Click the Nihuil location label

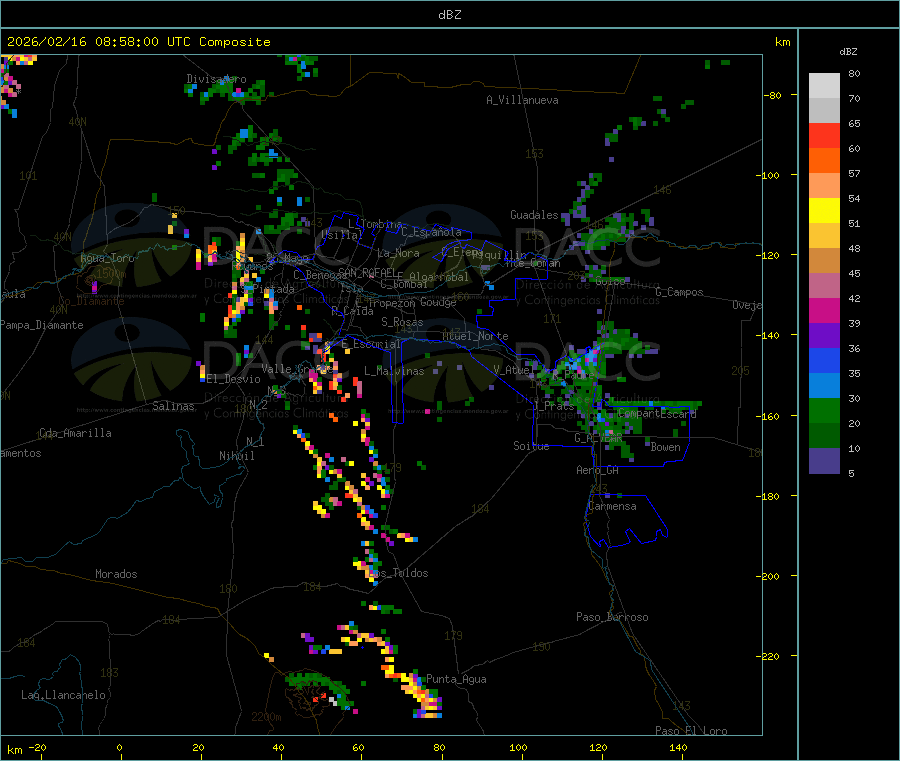[x=237, y=456]
